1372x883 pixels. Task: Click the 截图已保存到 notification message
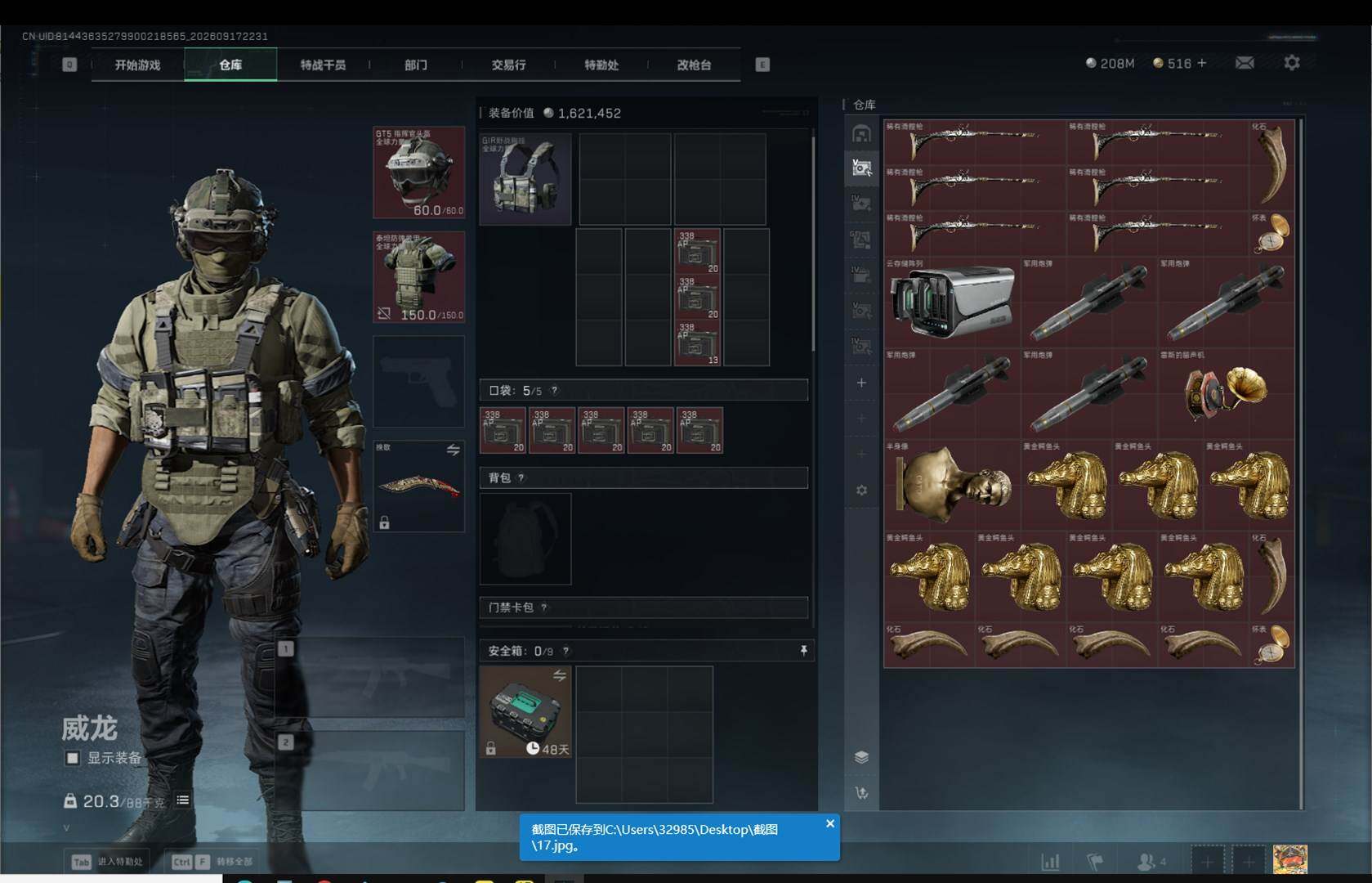pos(655,837)
